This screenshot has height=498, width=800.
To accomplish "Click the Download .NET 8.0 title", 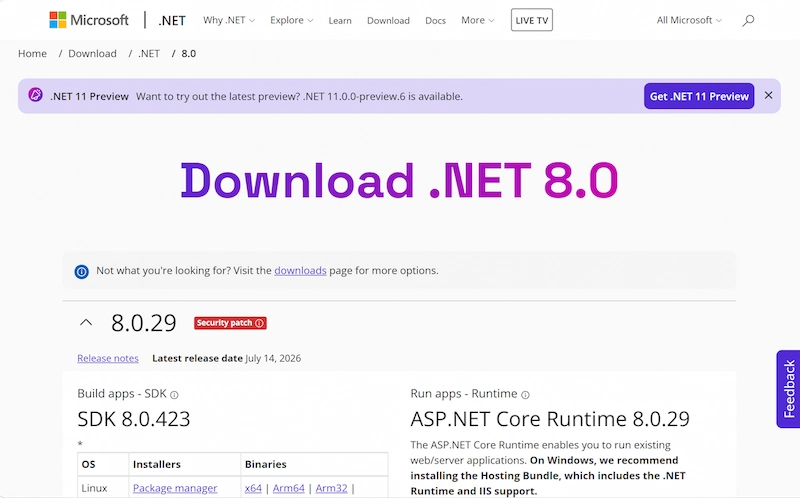I will pos(399,180).
